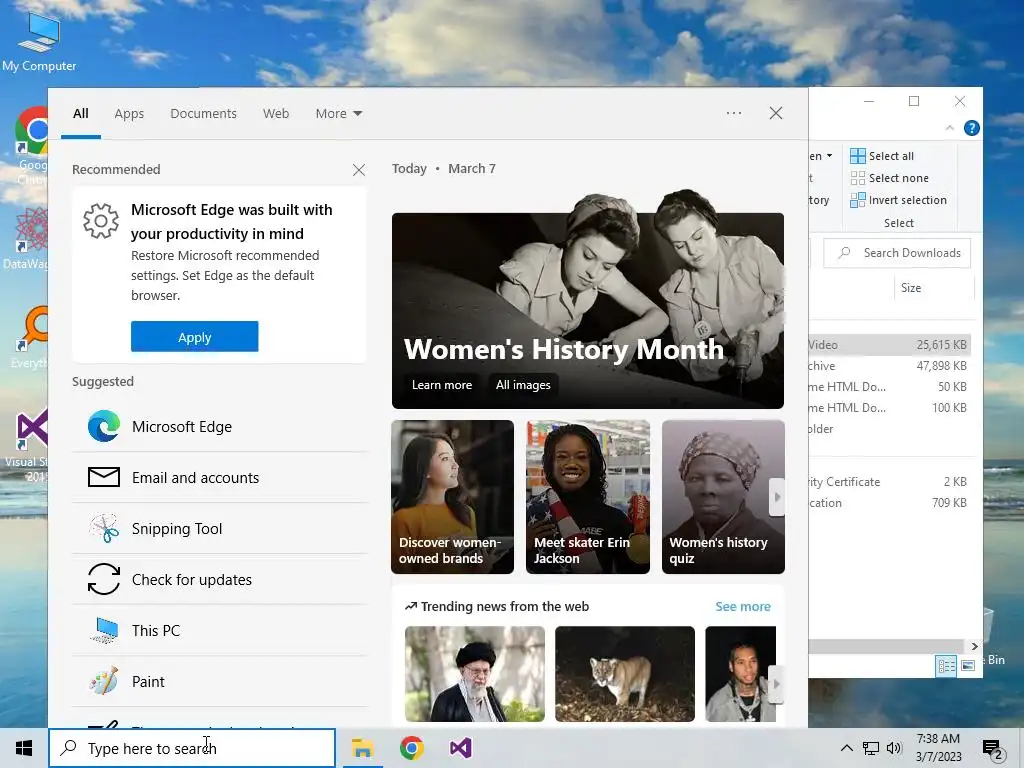Open Meet skater Erin Jackson card
This screenshot has width=1024, height=768.
coord(588,497)
